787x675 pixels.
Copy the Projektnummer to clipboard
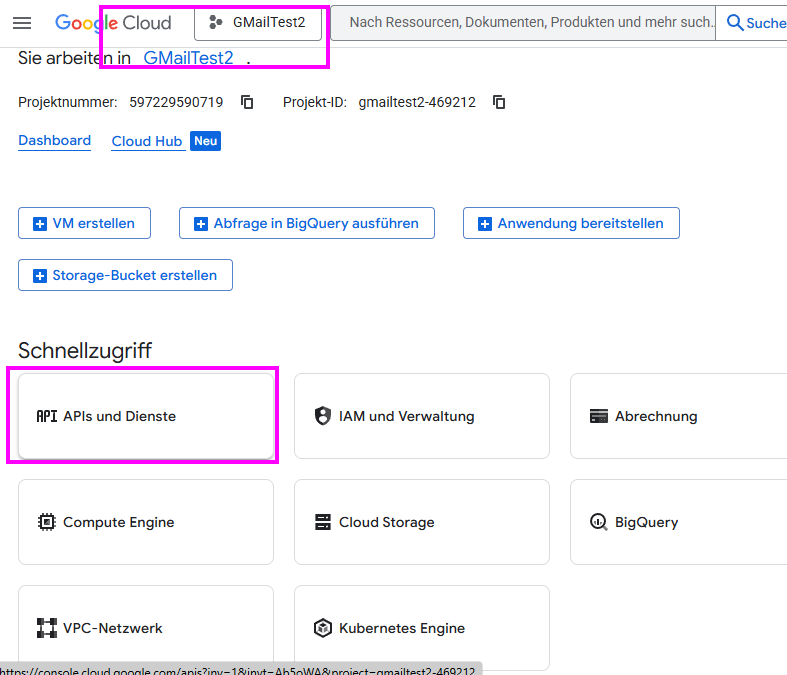tap(247, 102)
